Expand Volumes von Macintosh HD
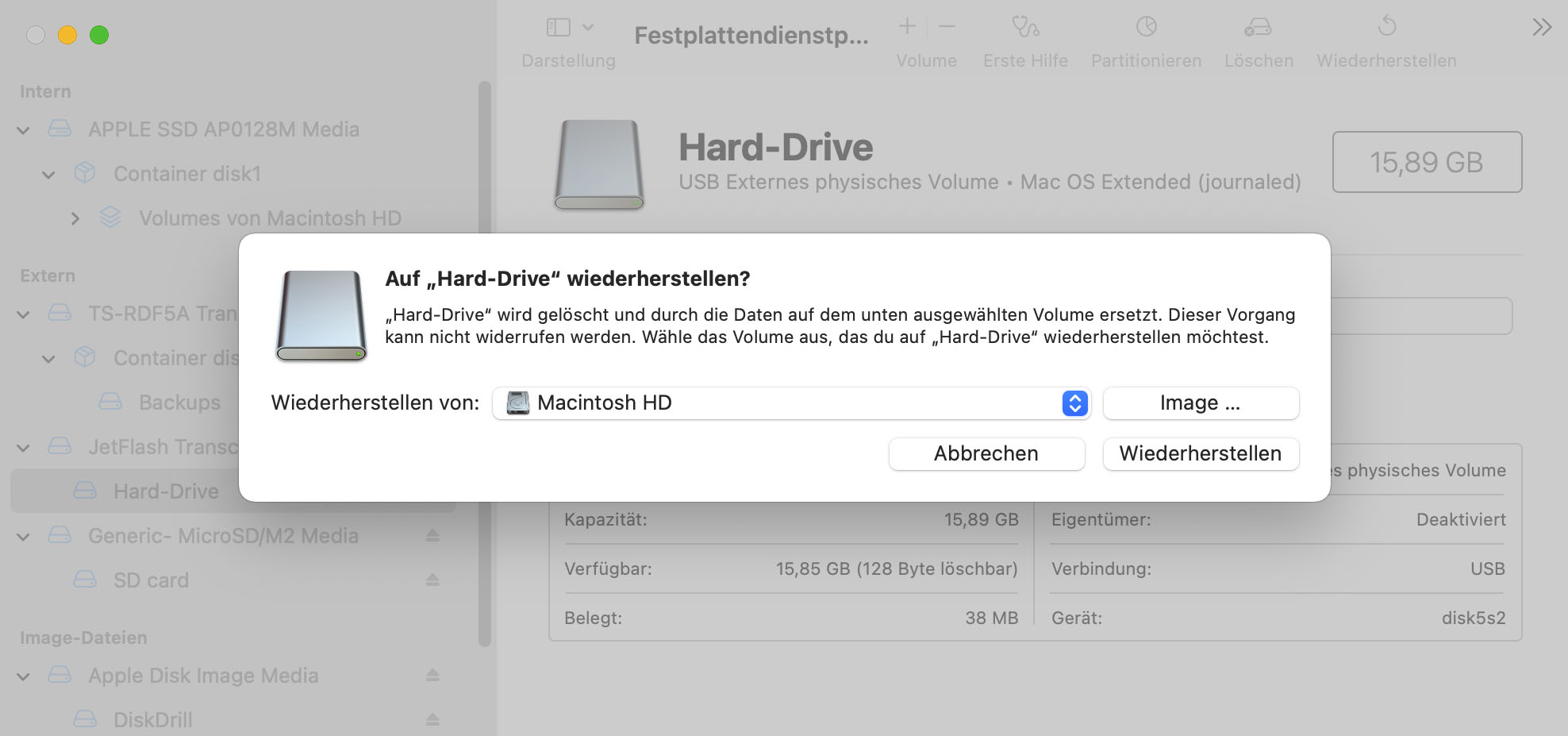The height and width of the screenshot is (736, 1568). (x=75, y=218)
